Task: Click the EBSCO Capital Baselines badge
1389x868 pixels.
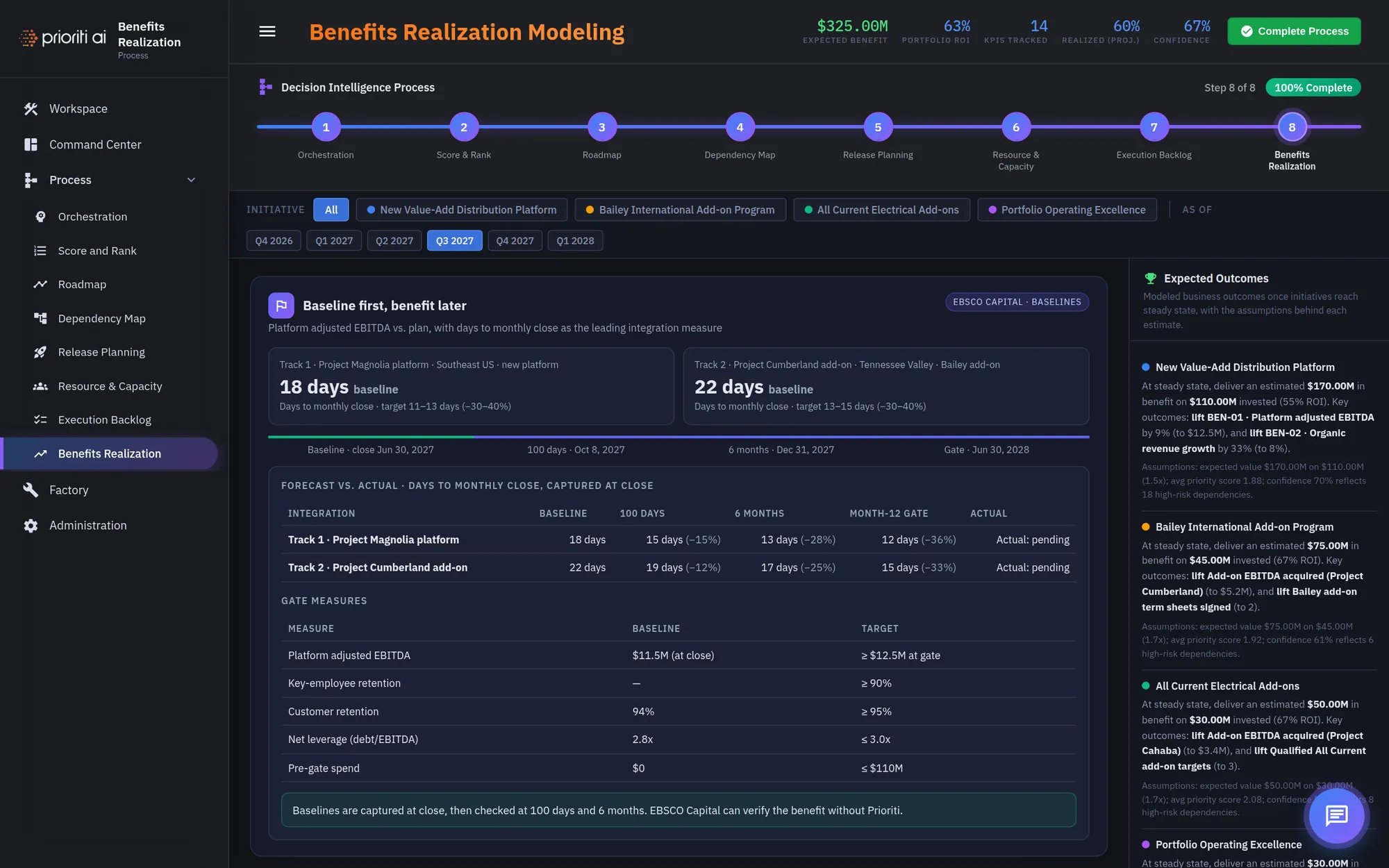Action: tap(1017, 302)
